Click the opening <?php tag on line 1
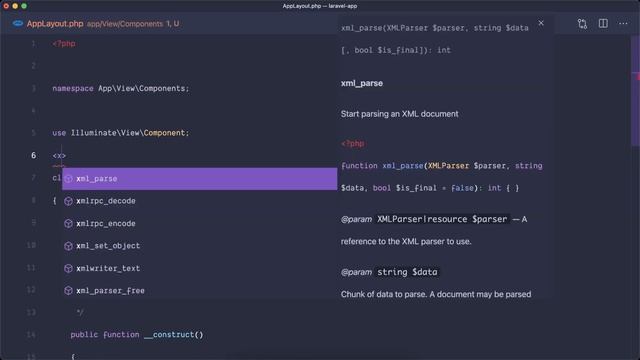The width and height of the screenshot is (640, 360). point(64,44)
